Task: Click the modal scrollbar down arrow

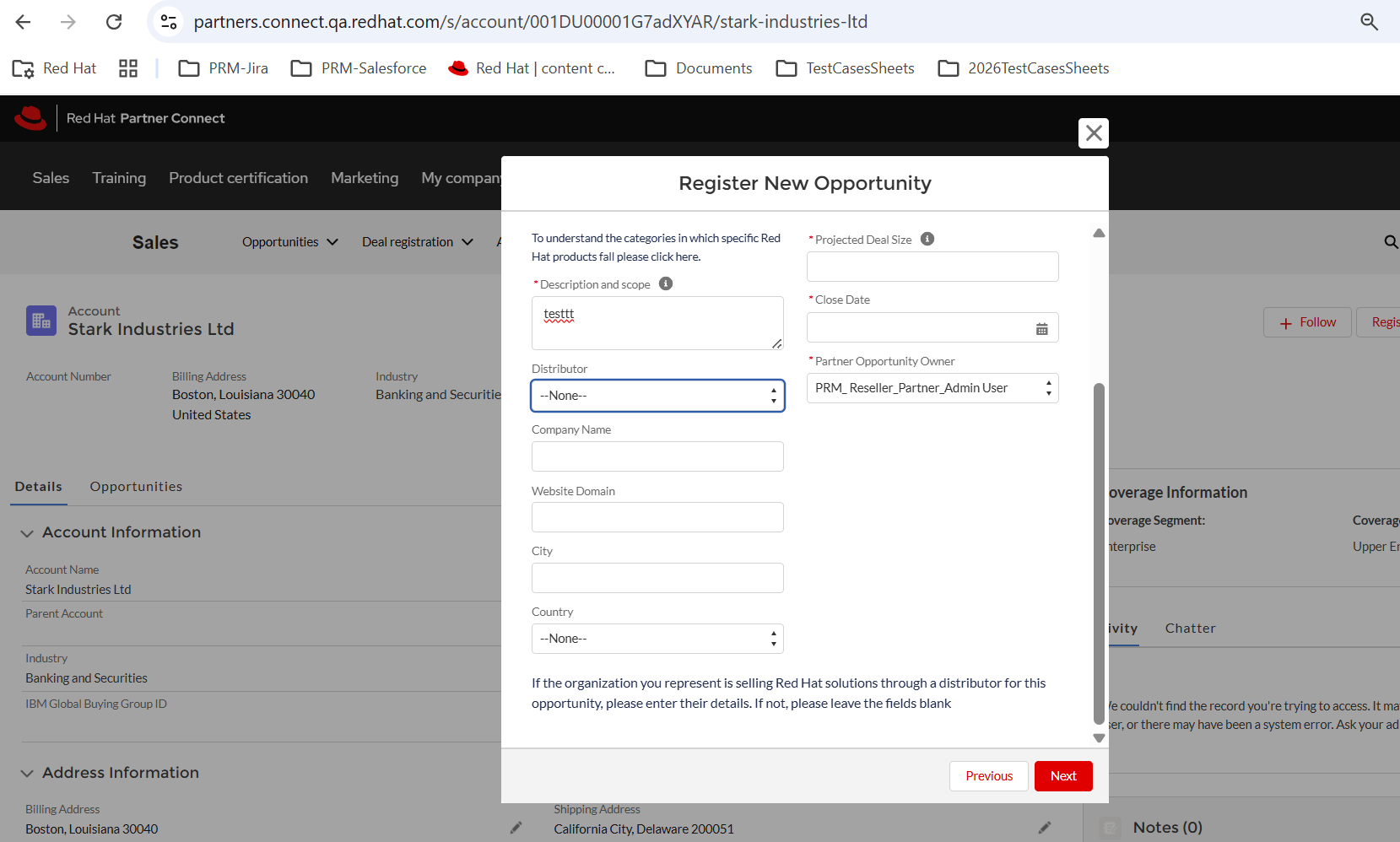Action: [1099, 737]
